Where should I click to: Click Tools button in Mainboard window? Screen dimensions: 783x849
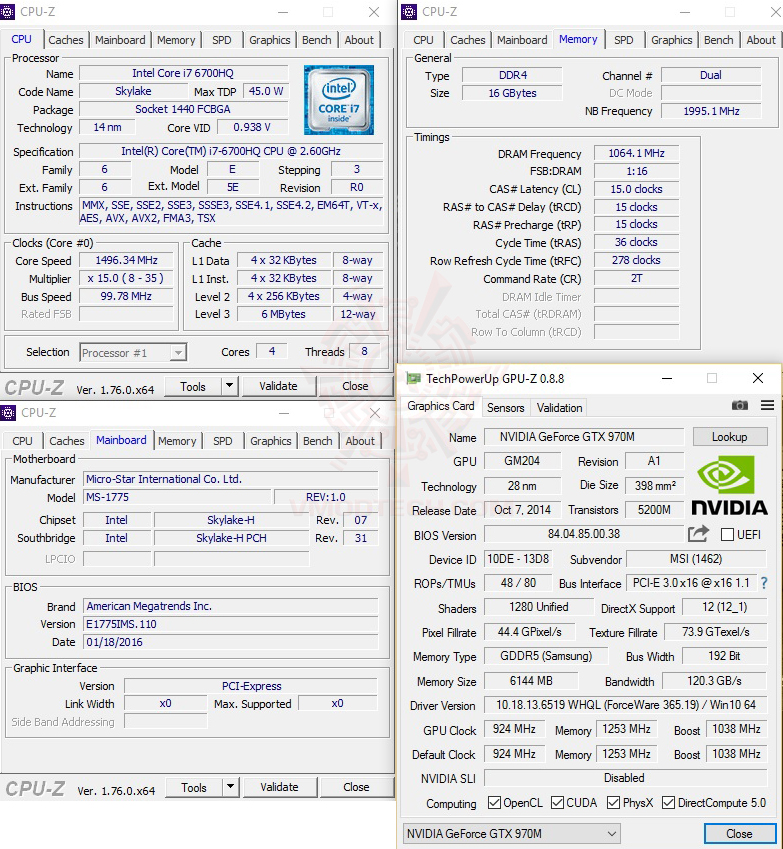[x=194, y=787]
